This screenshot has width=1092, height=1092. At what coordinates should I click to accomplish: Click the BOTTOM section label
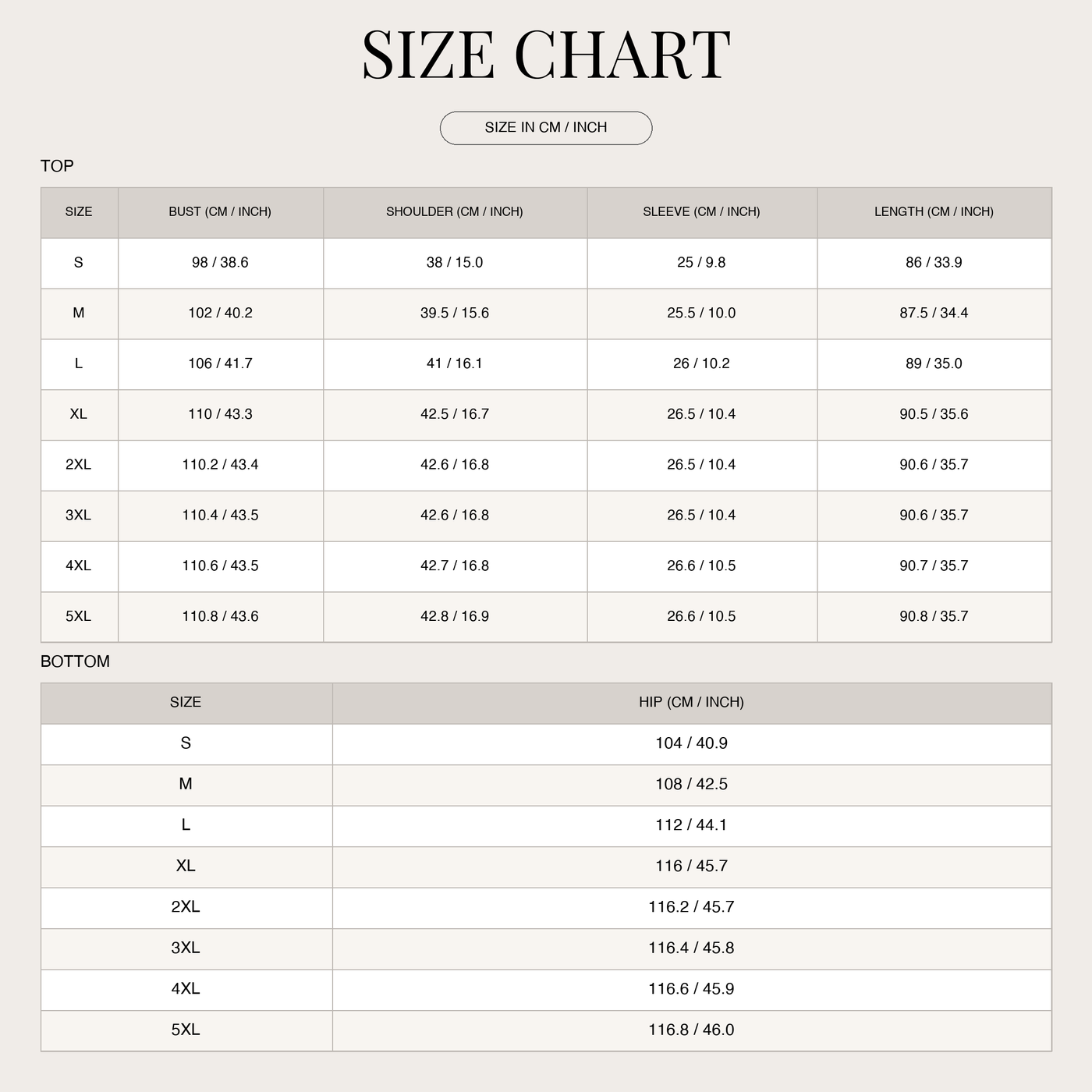[75, 661]
